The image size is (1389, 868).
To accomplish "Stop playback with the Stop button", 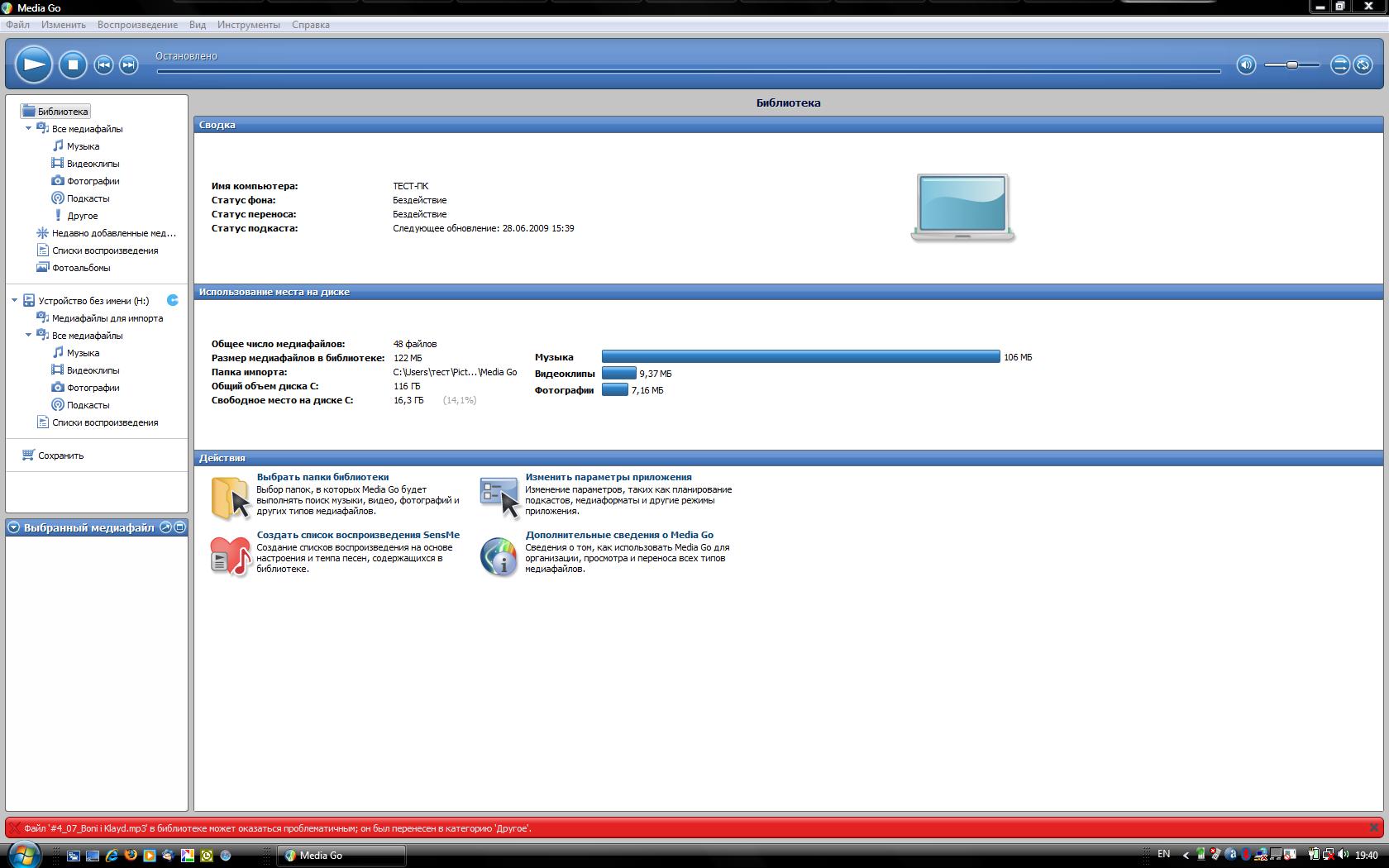I will (73, 64).
